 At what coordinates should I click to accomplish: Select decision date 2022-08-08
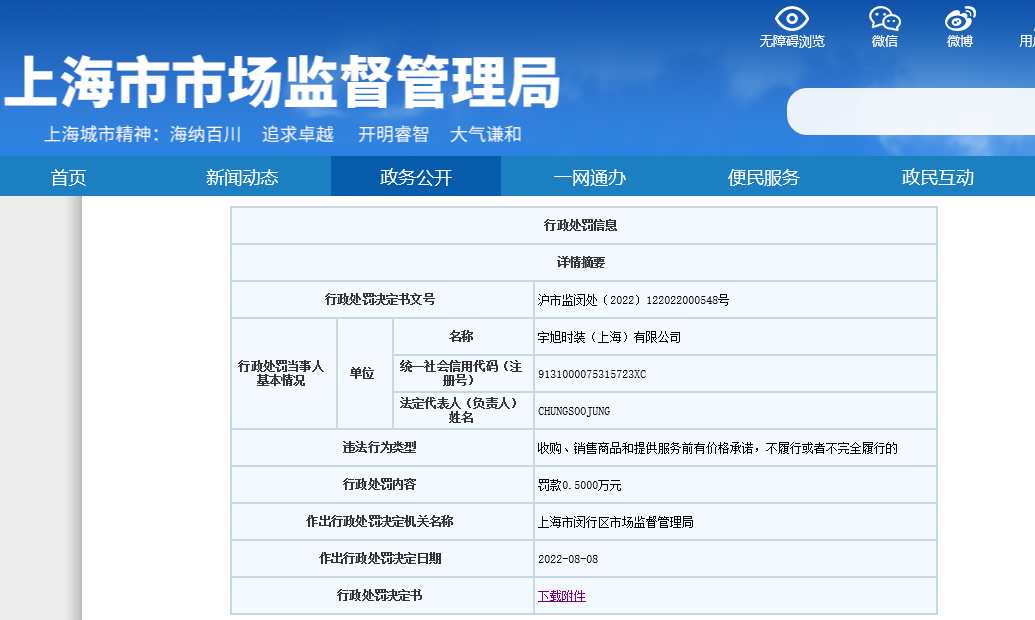(x=568, y=559)
